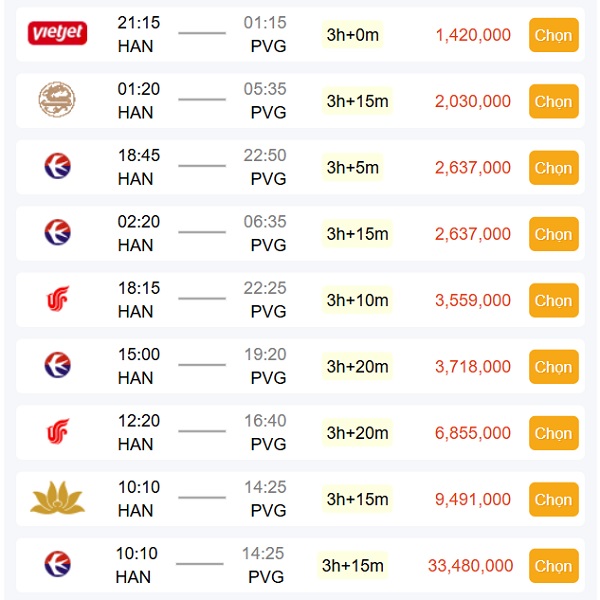Select the 1,420,000 Vietjet flight with Chọn

point(553,35)
